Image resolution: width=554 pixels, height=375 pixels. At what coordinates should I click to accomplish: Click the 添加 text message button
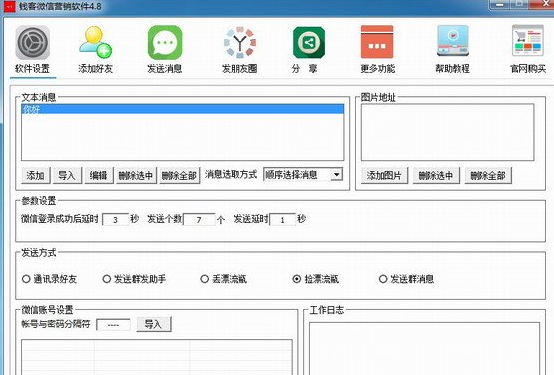(x=36, y=175)
